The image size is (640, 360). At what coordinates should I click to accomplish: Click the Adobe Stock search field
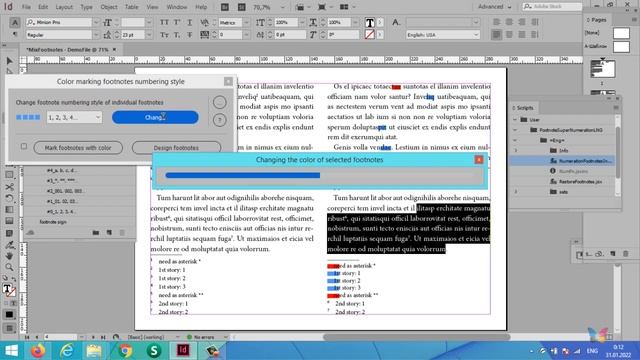(x=552, y=7)
